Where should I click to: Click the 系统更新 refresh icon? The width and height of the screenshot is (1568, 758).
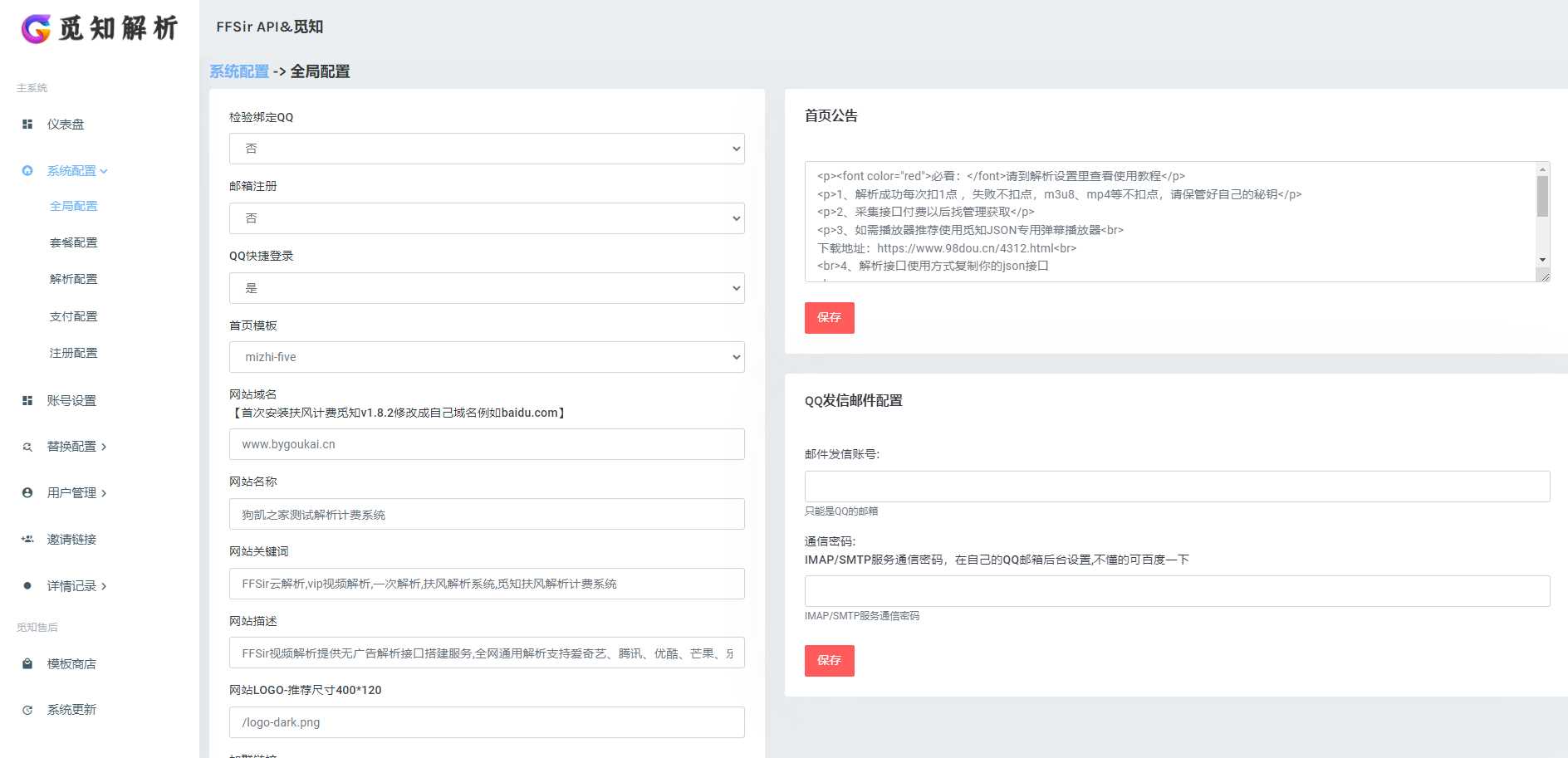pyautogui.click(x=27, y=710)
